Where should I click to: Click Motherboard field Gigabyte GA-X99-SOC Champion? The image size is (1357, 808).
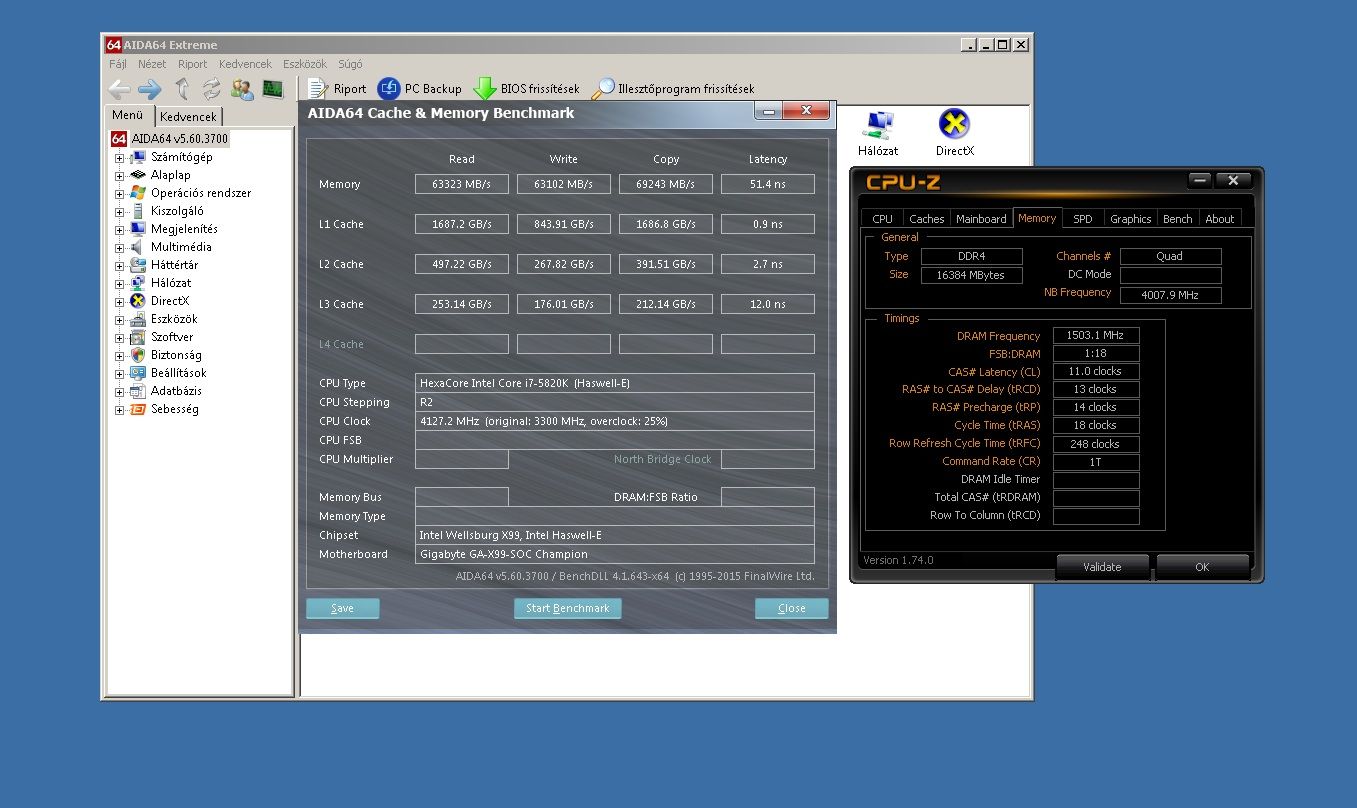click(x=615, y=554)
